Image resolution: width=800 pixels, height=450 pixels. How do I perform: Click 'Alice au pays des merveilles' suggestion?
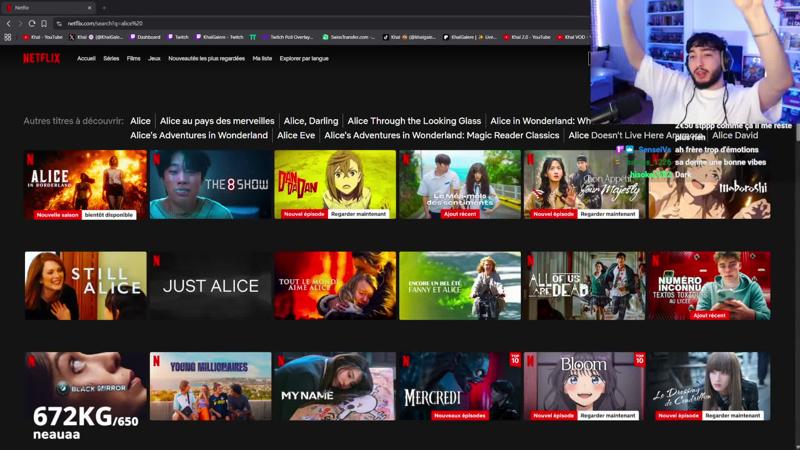217,121
